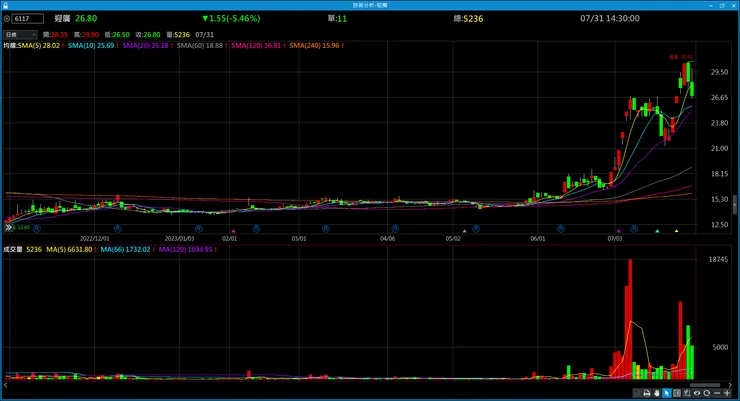The width and height of the screenshot is (740, 401).
Task: Click the SMA(10) 25.69 indicator label
Action: tap(91, 46)
